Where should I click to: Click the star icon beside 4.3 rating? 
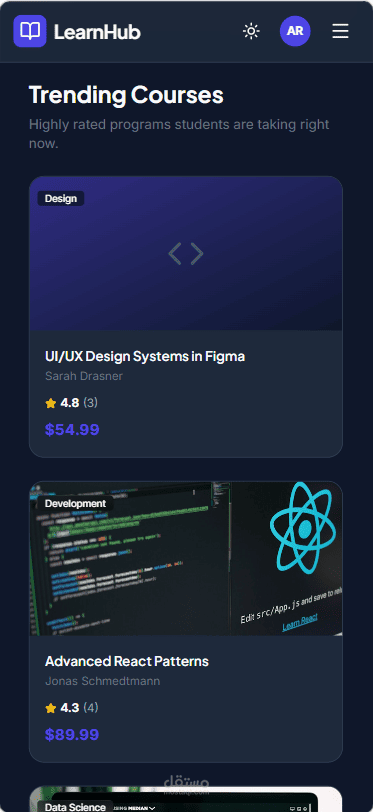[51, 708]
